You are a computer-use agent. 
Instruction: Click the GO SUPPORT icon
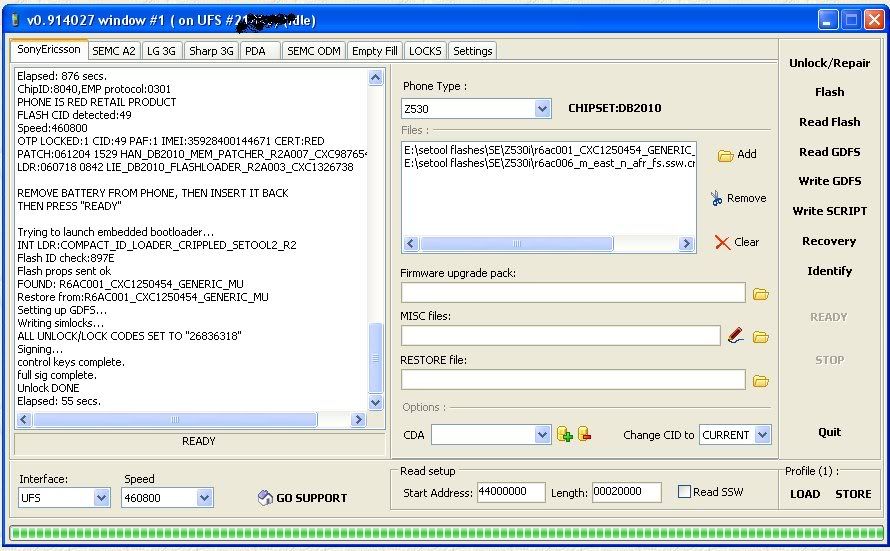point(265,498)
